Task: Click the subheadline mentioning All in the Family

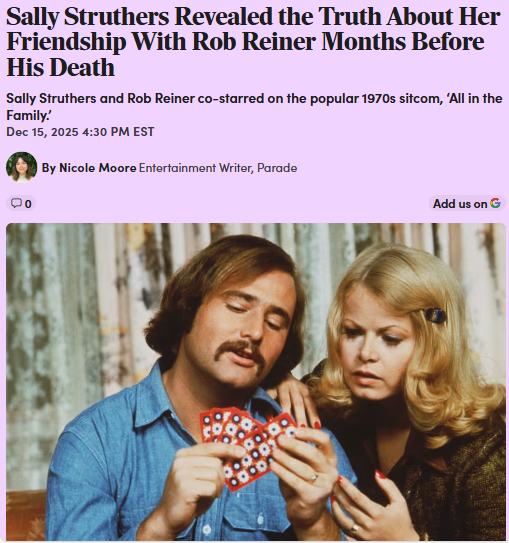Action: (254, 106)
